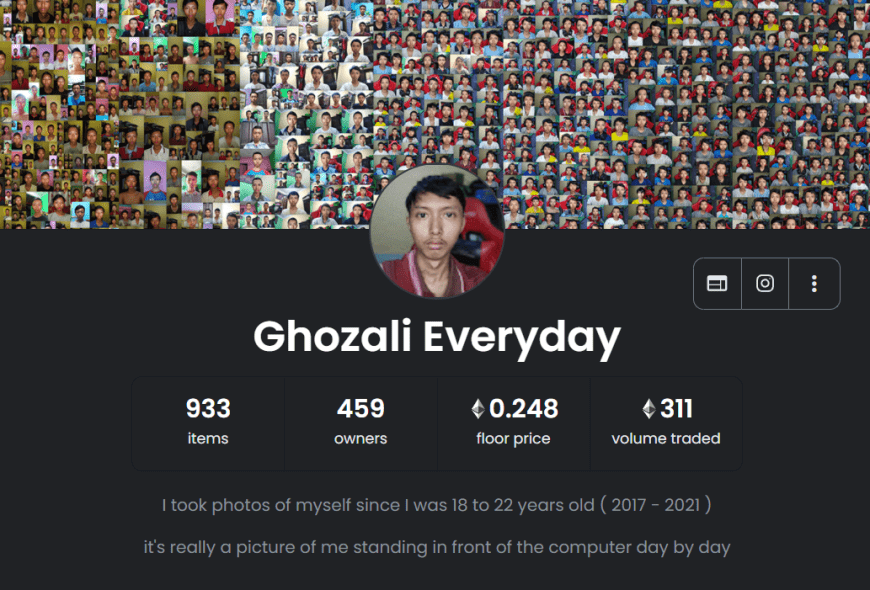Open the Instagram profile icon
Viewport: 870px width, 590px height.
tap(765, 284)
